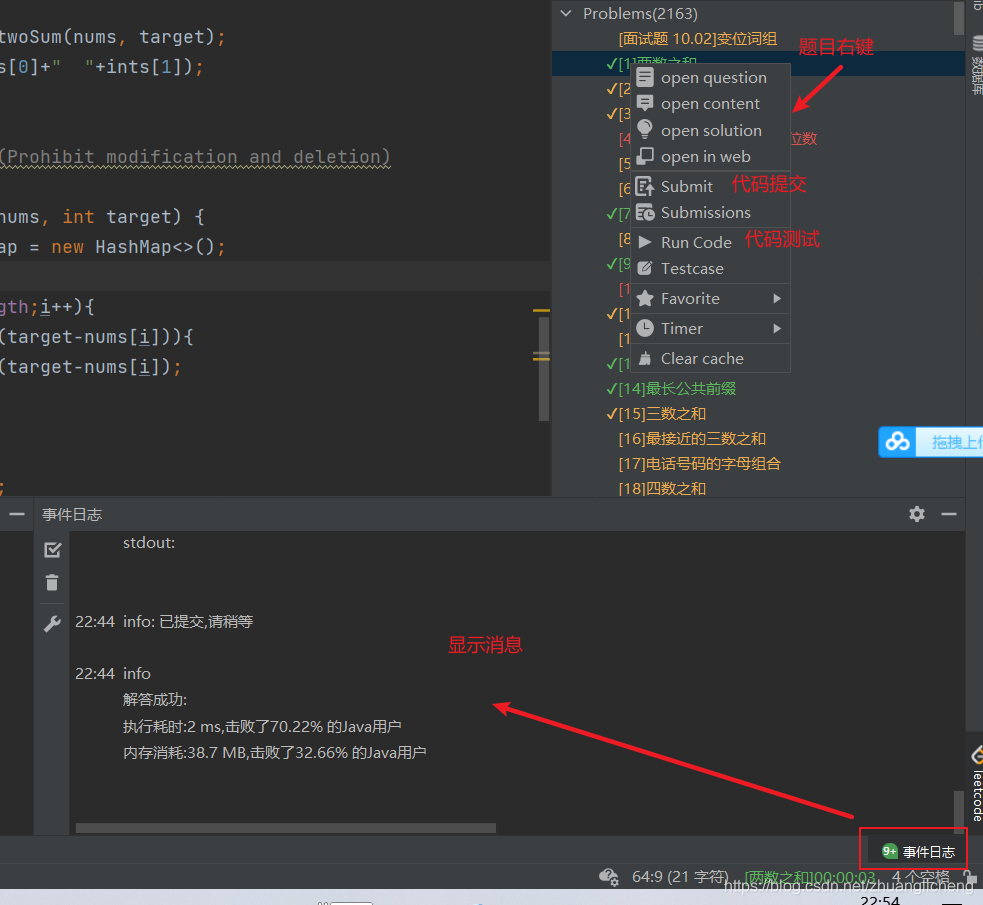
Task: Click the Prohibit modification and deletion comment
Action: (x=195, y=157)
